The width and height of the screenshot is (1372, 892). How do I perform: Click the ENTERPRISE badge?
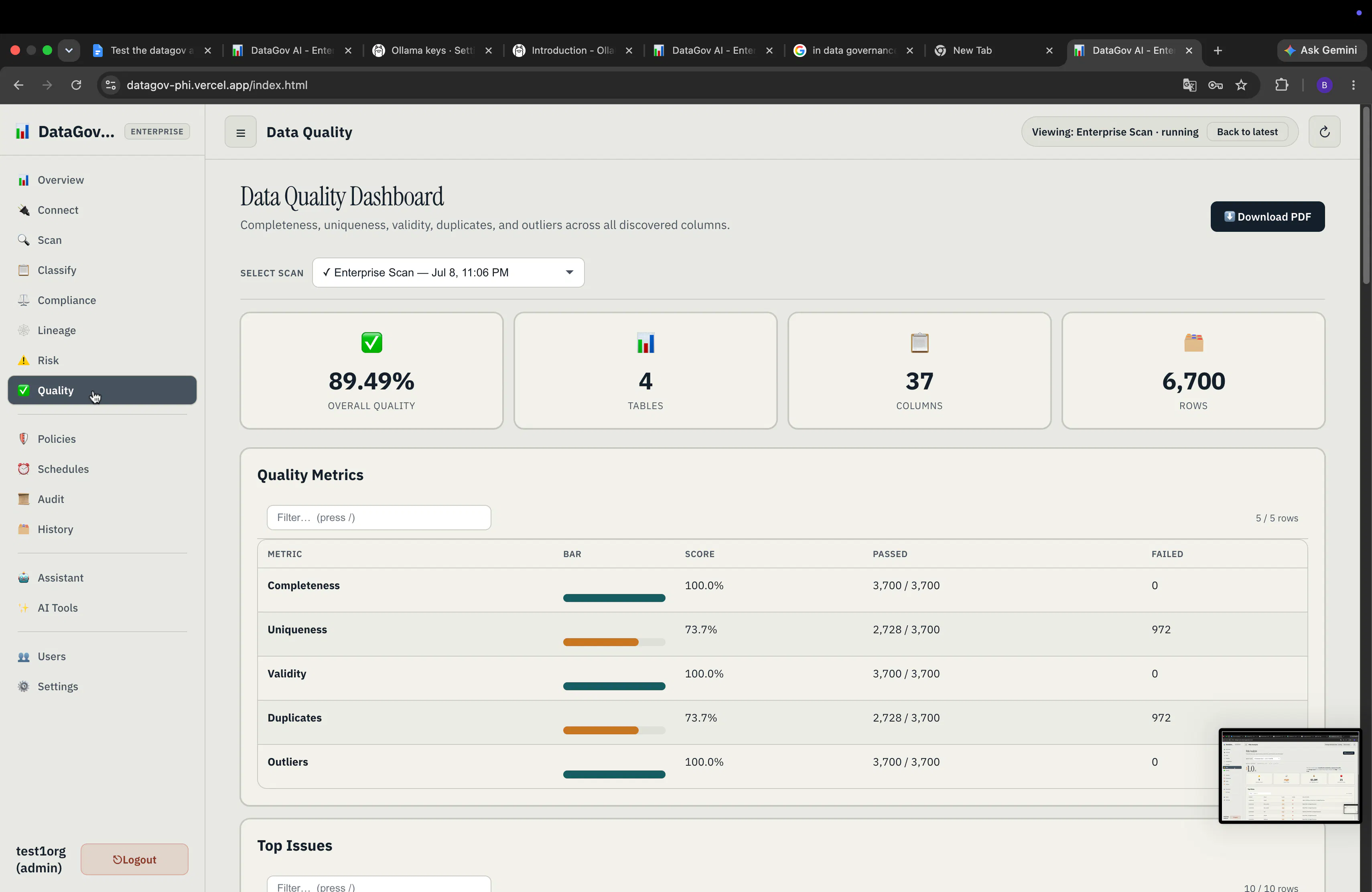(157, 132)
